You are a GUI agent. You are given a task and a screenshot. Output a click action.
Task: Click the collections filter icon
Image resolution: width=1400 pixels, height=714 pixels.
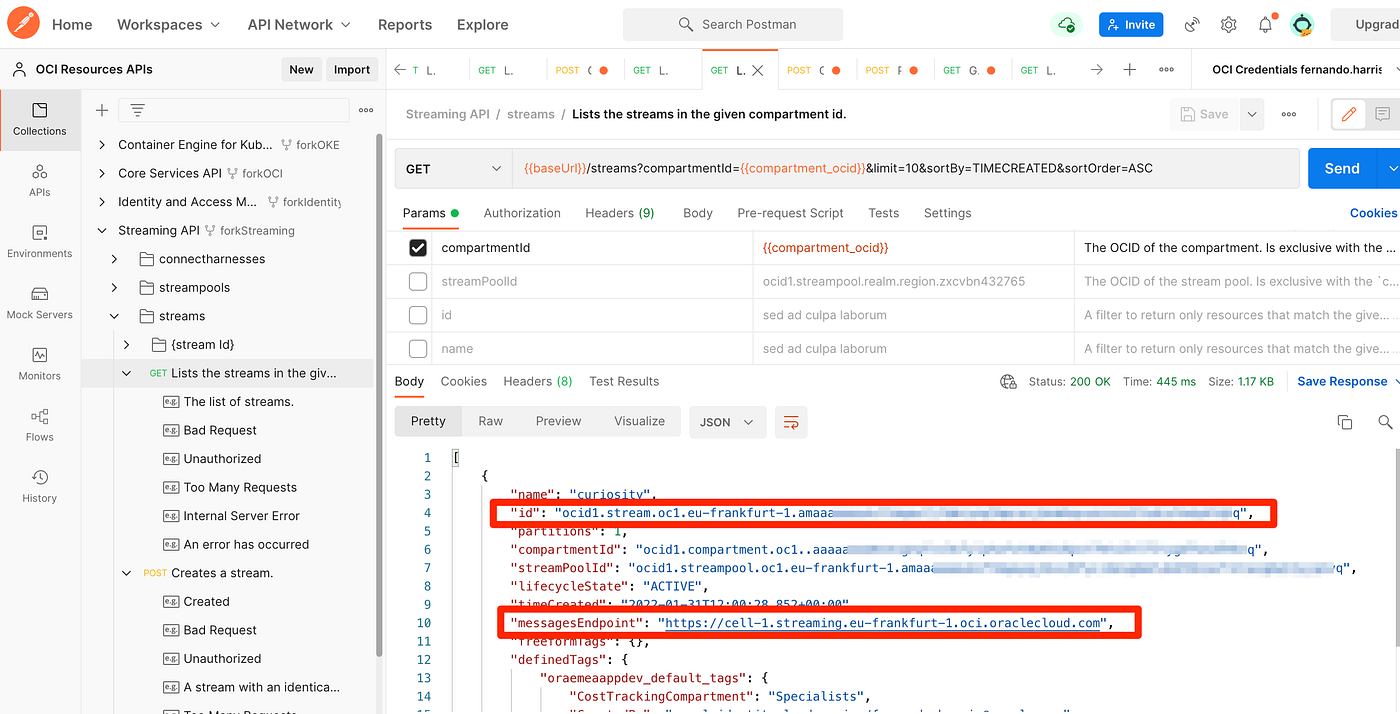[137, 110]
